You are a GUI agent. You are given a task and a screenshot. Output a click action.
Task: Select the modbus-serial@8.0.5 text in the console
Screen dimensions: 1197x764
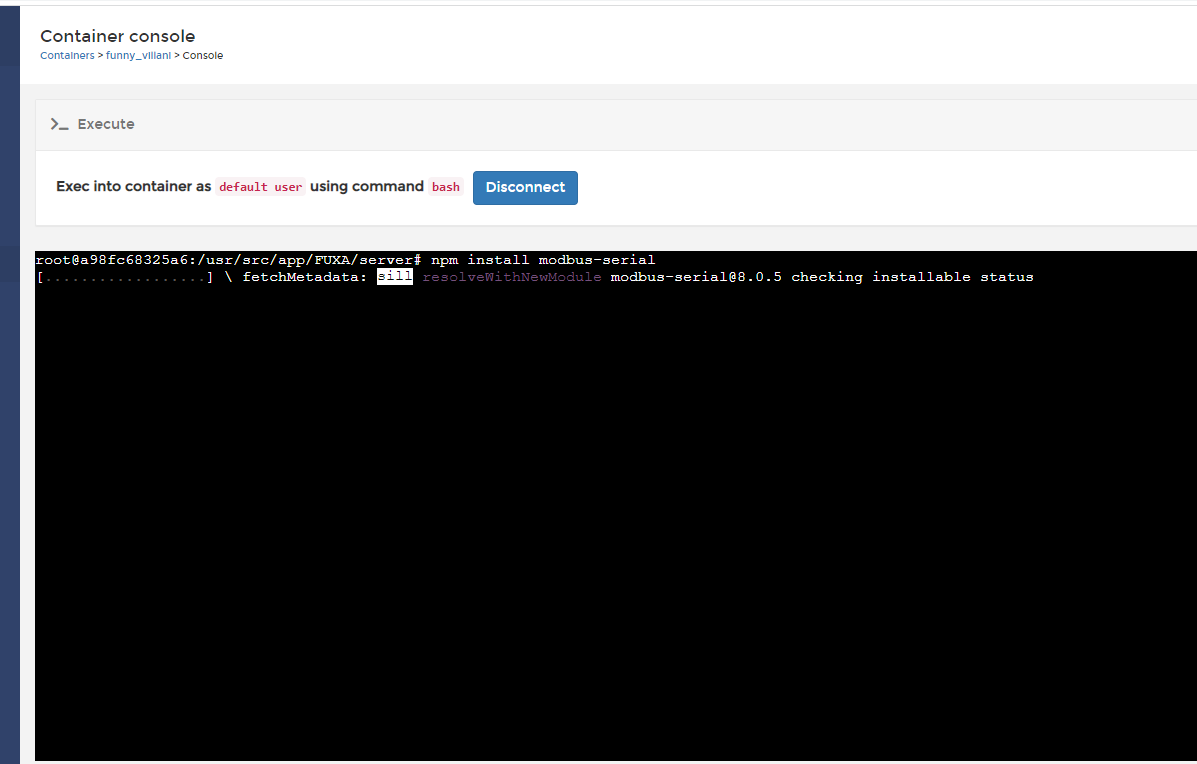tap(698, 276)
